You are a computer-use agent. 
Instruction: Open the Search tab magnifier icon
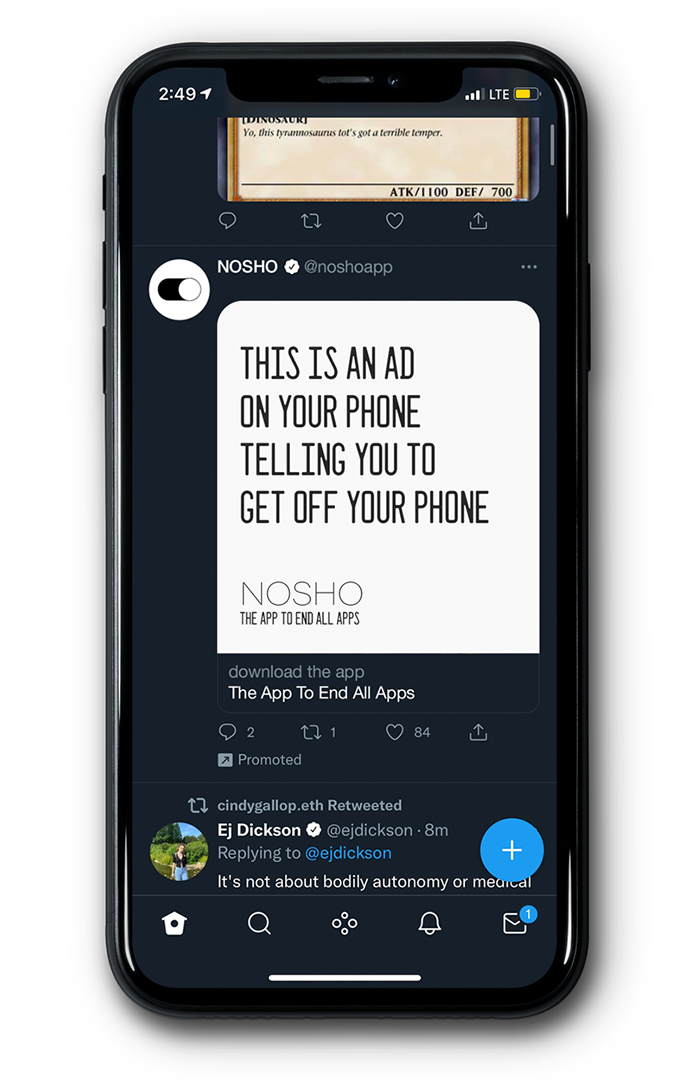259,923
